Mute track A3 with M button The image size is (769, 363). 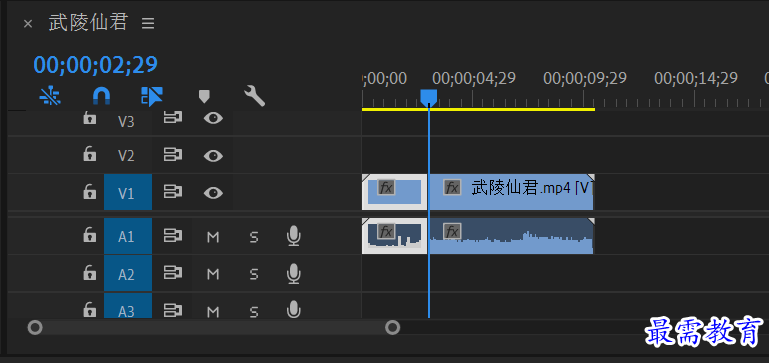click(213, 311)
